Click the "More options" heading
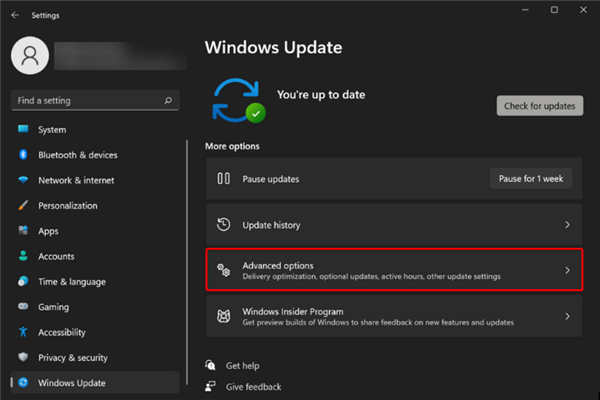This screenshot has width=600, height=400. pyautogui.click(x=232, y=146)
